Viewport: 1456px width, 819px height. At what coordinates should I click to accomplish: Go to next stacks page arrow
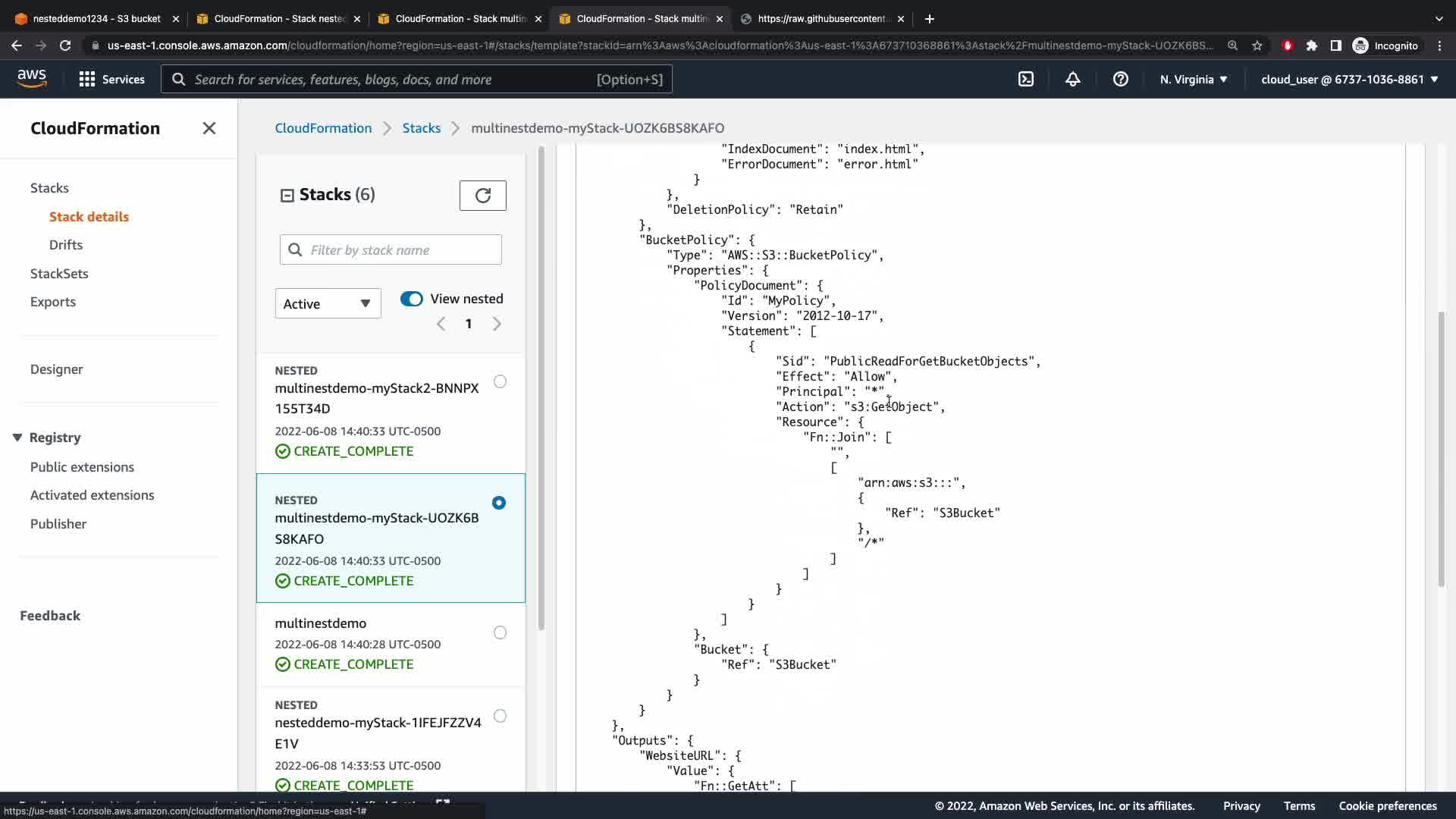(497, 324)
